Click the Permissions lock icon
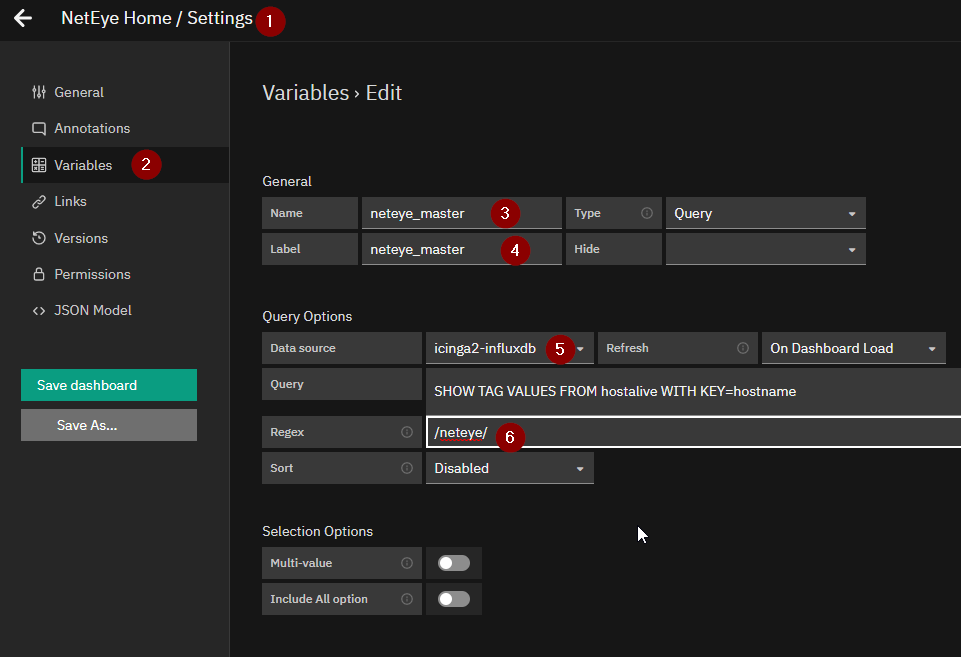This screenshot has height=657, width=961. (x=39, y=274)
